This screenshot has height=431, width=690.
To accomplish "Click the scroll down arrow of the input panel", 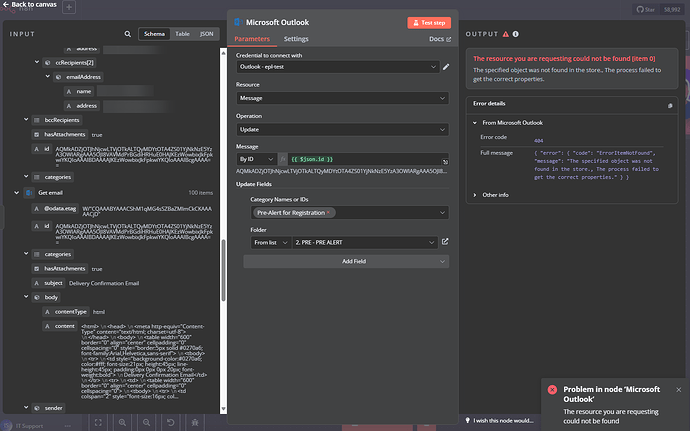I will pos(224,409).
